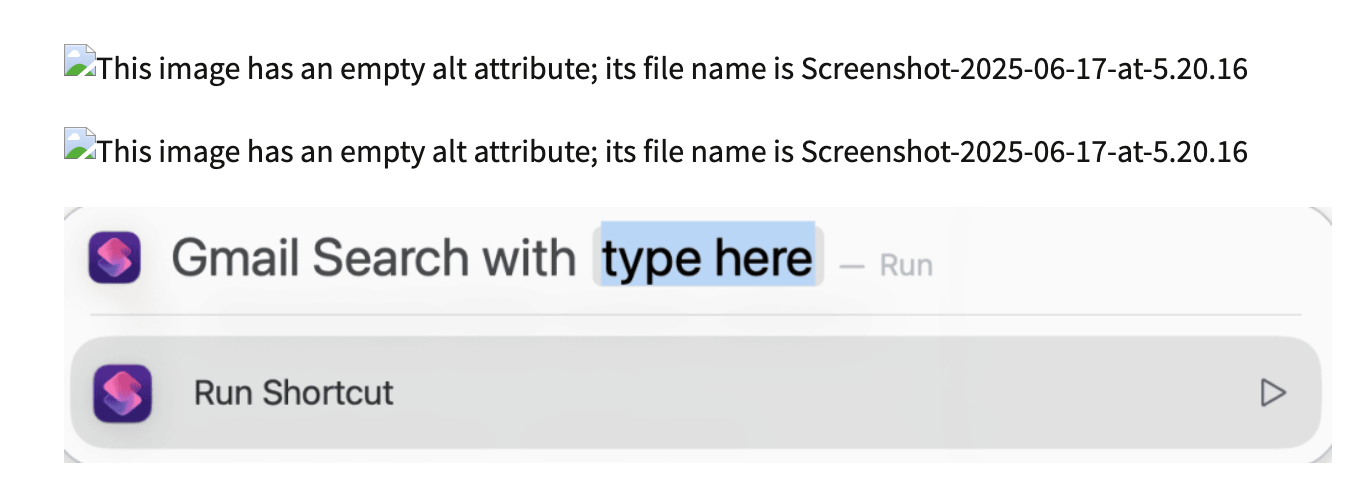Click empty space inside the Run Shortcut row
1372x498 pixels.
pyautogui.click(x=800, y=393)
